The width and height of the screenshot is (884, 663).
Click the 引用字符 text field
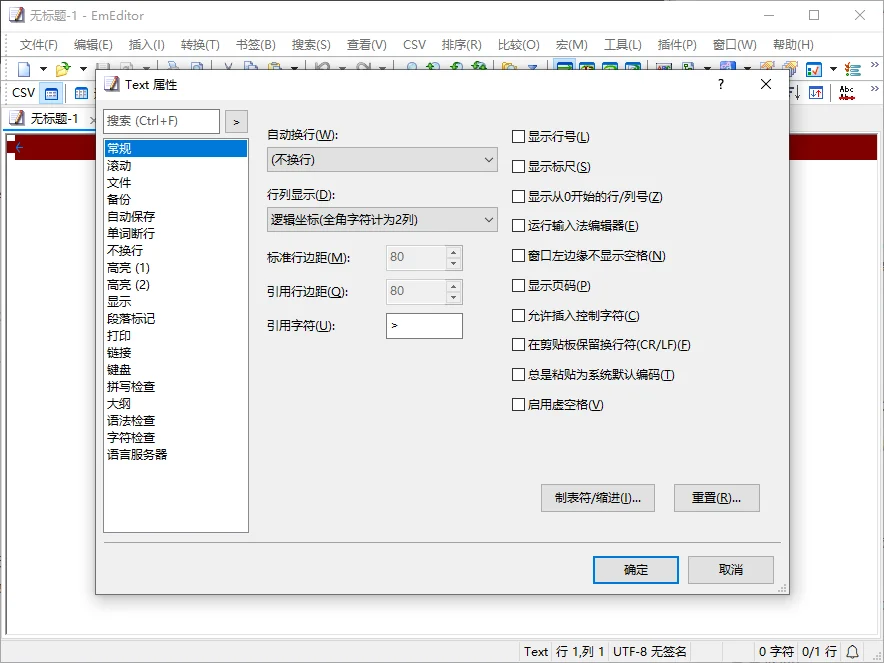[424, 326]
